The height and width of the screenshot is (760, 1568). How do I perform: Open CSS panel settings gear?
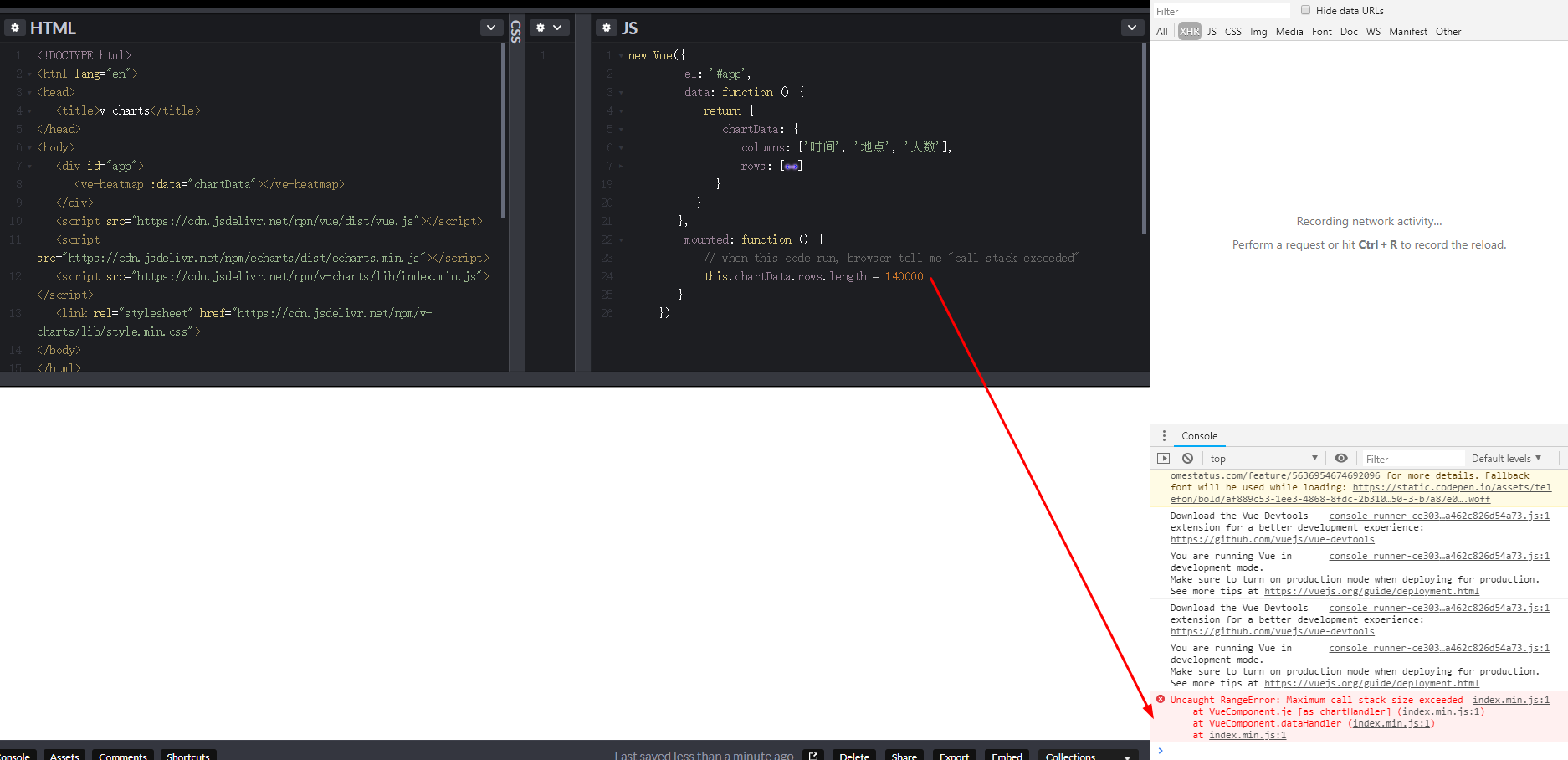[541, 28]
